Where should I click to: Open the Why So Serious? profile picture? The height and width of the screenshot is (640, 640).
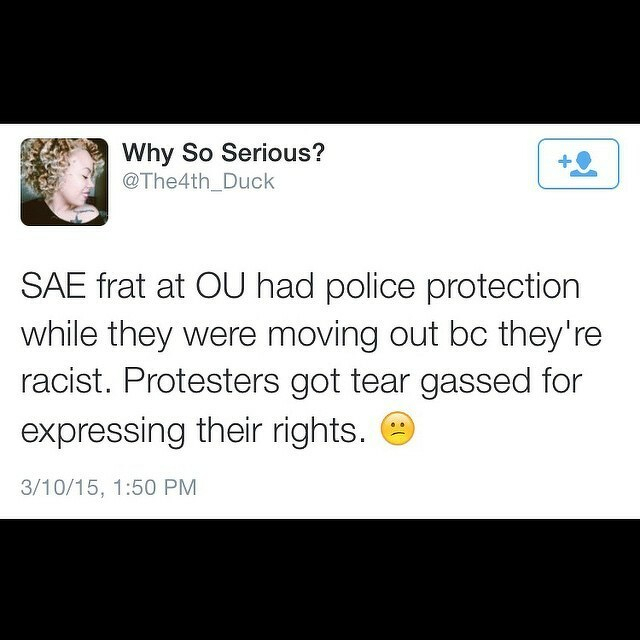coord(64,181)
